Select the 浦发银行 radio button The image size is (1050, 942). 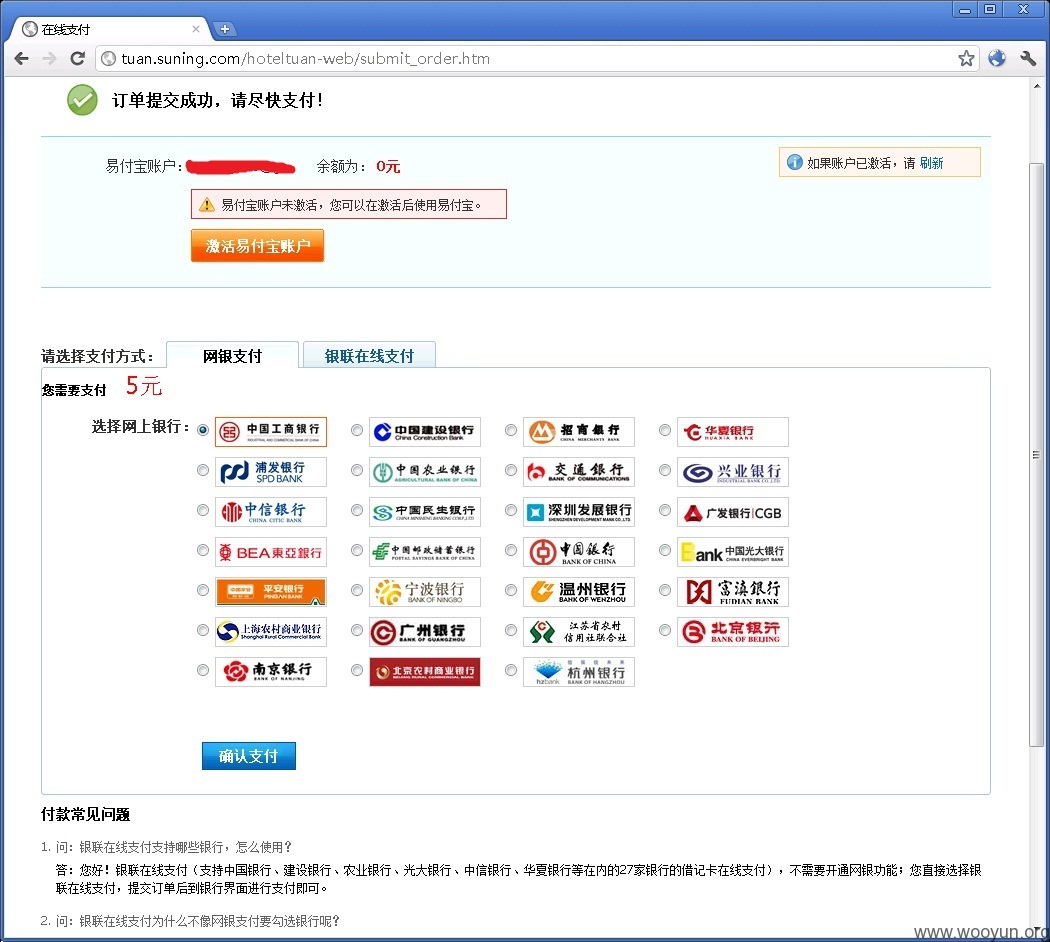(203, 470)
